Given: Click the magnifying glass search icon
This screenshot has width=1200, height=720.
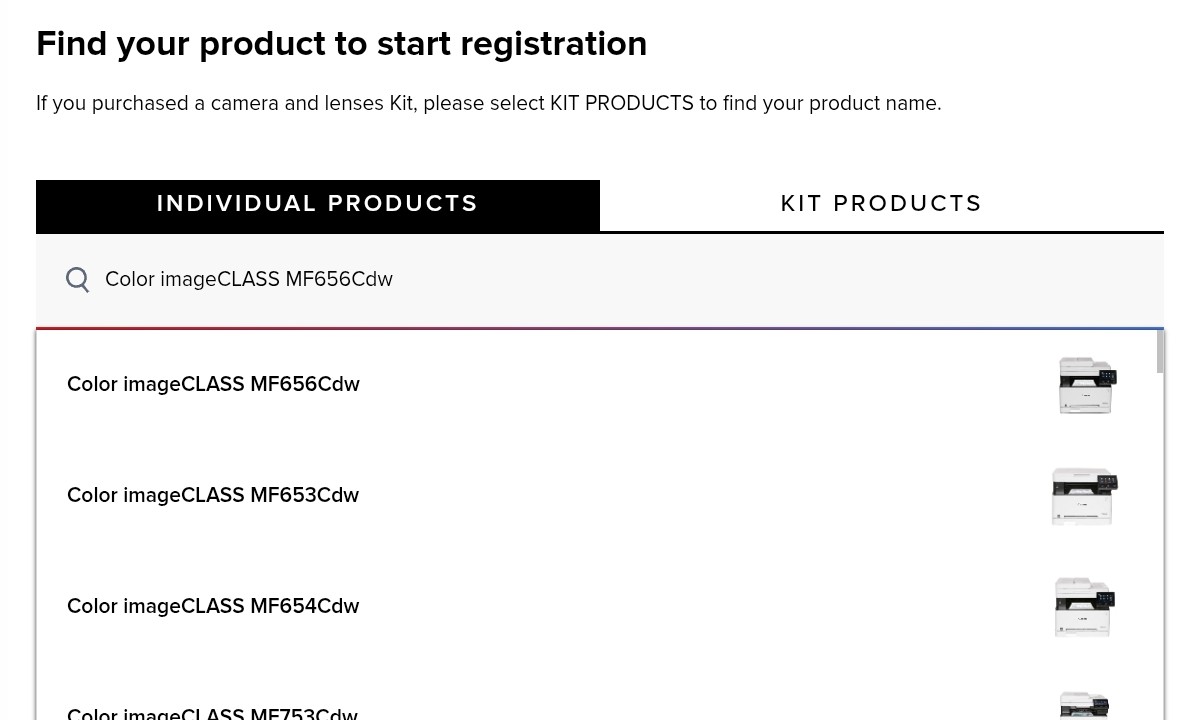Looking at the screenshot, I should click(x=77, y=280).
